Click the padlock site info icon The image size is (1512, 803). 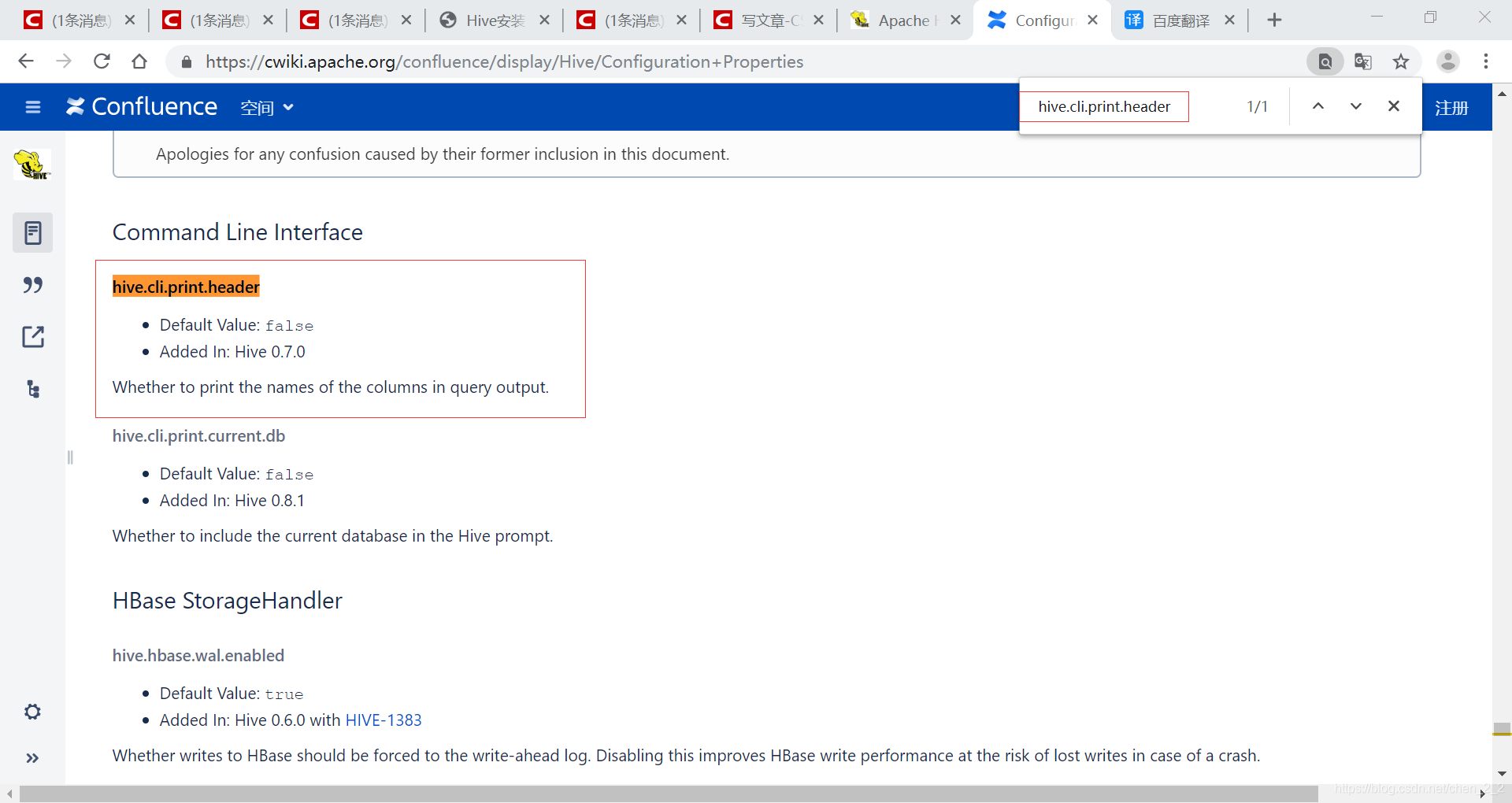click(187, 61)
